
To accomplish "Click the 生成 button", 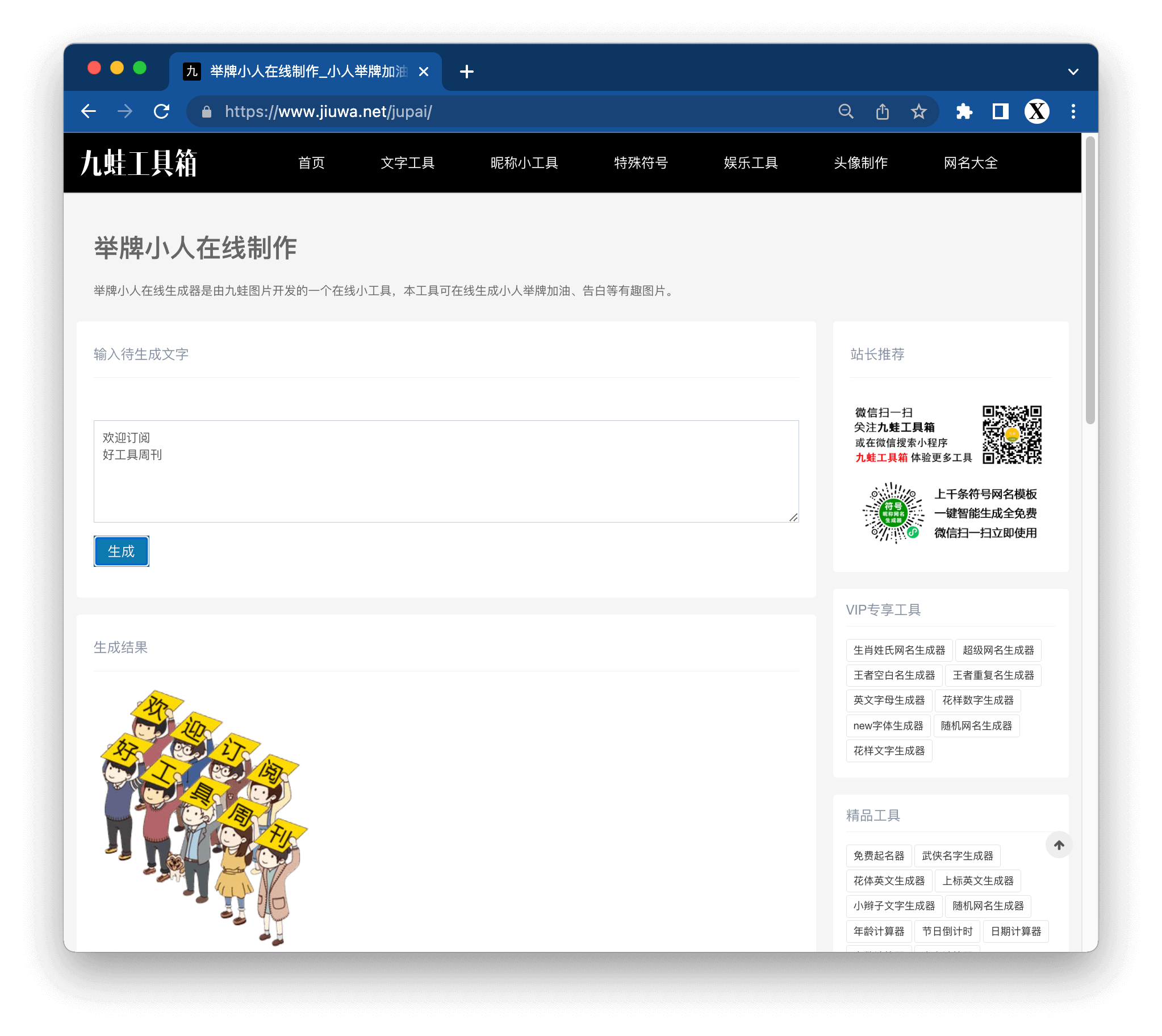I will [121, 551].
